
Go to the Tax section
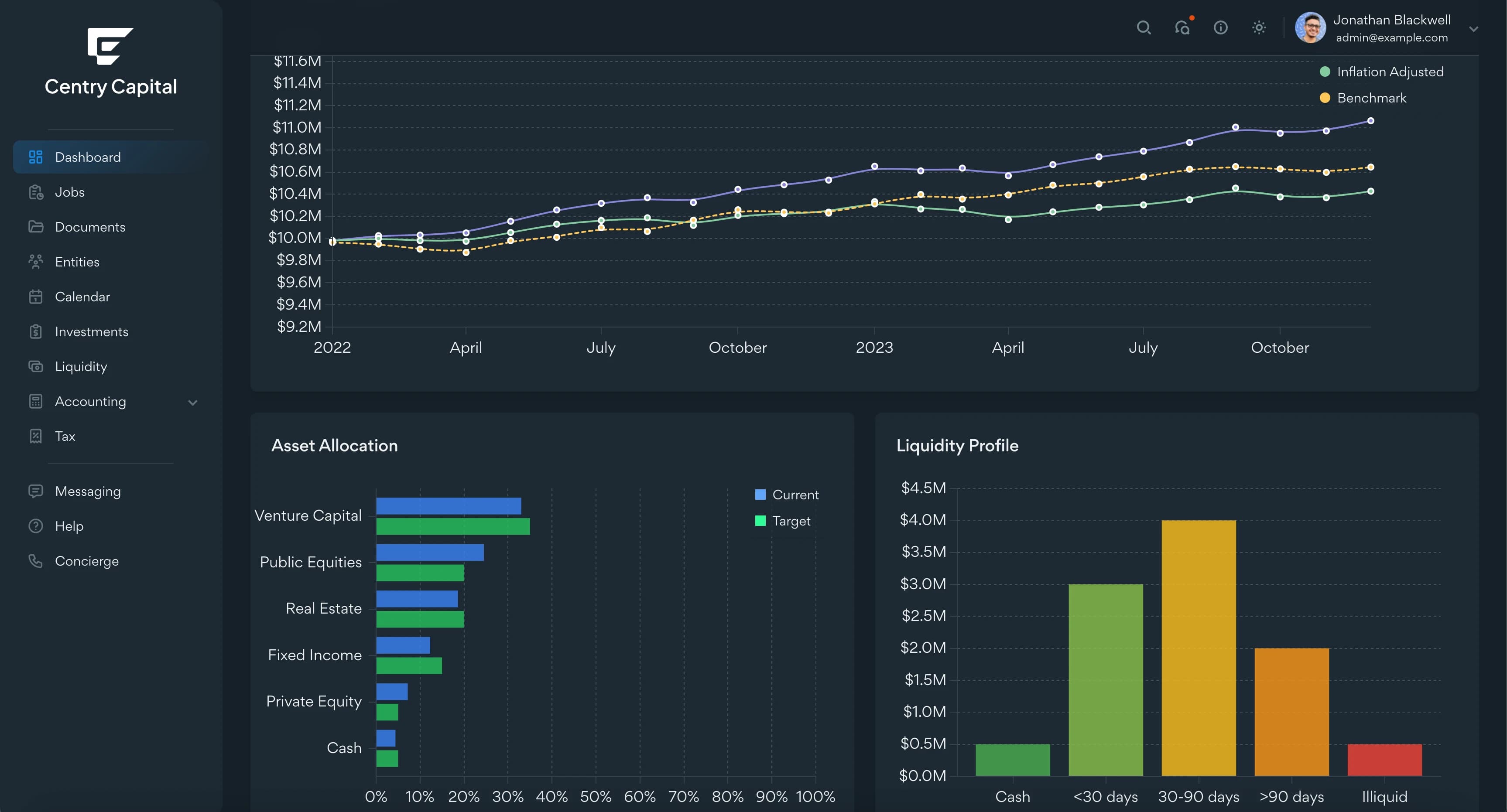pos(110,436)
